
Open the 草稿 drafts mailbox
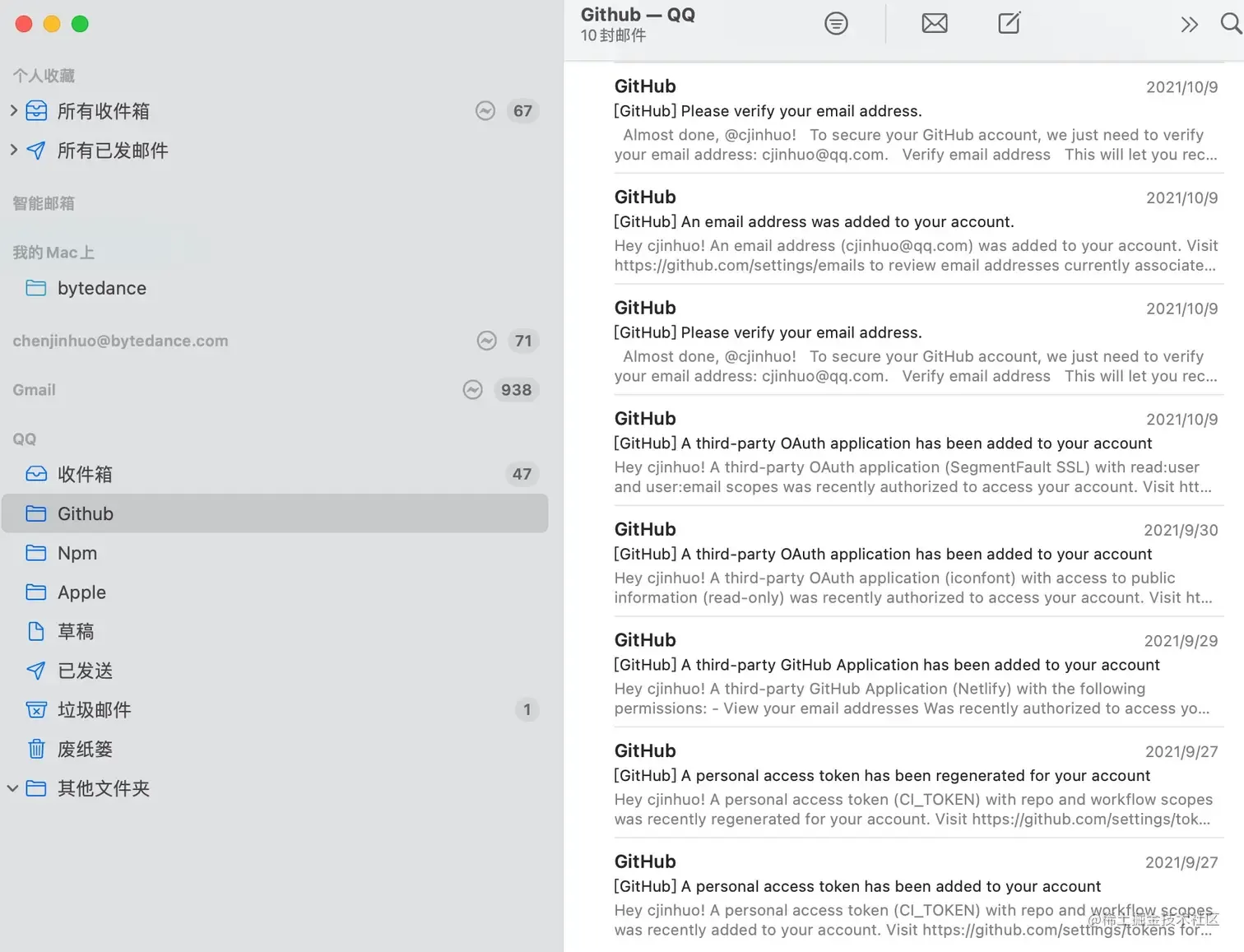(76, 631)
